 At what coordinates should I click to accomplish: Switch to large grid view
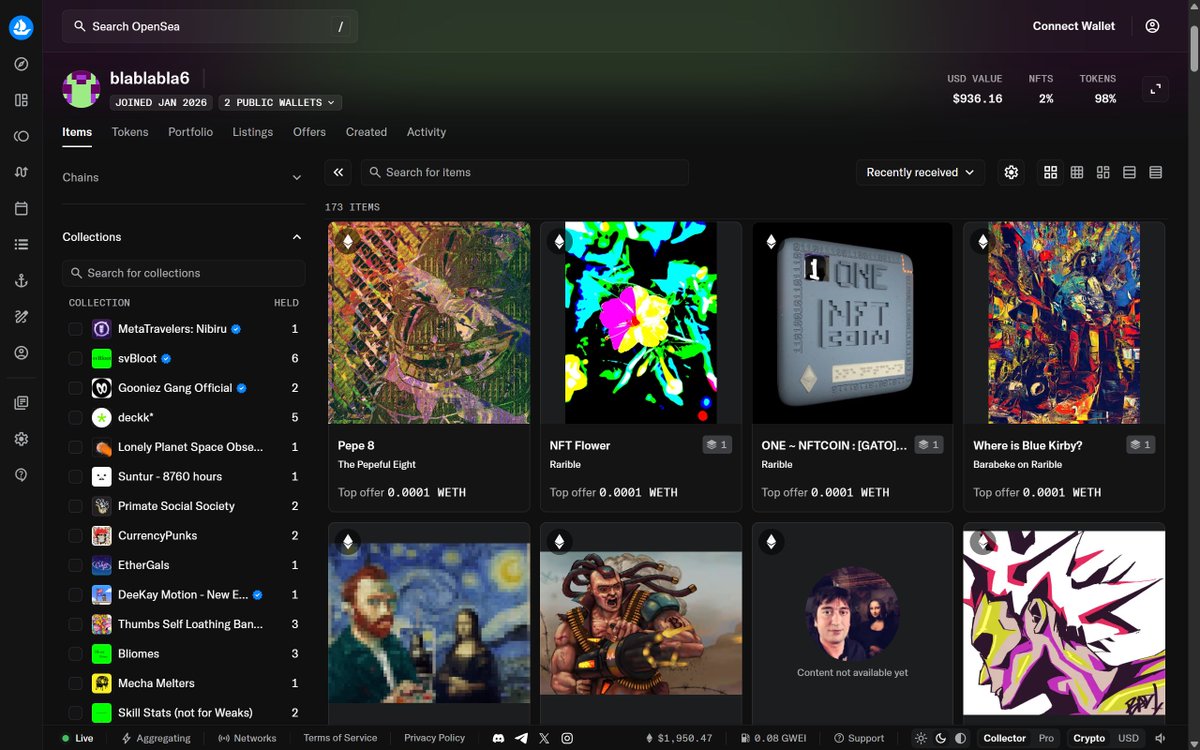(1051, 172)
